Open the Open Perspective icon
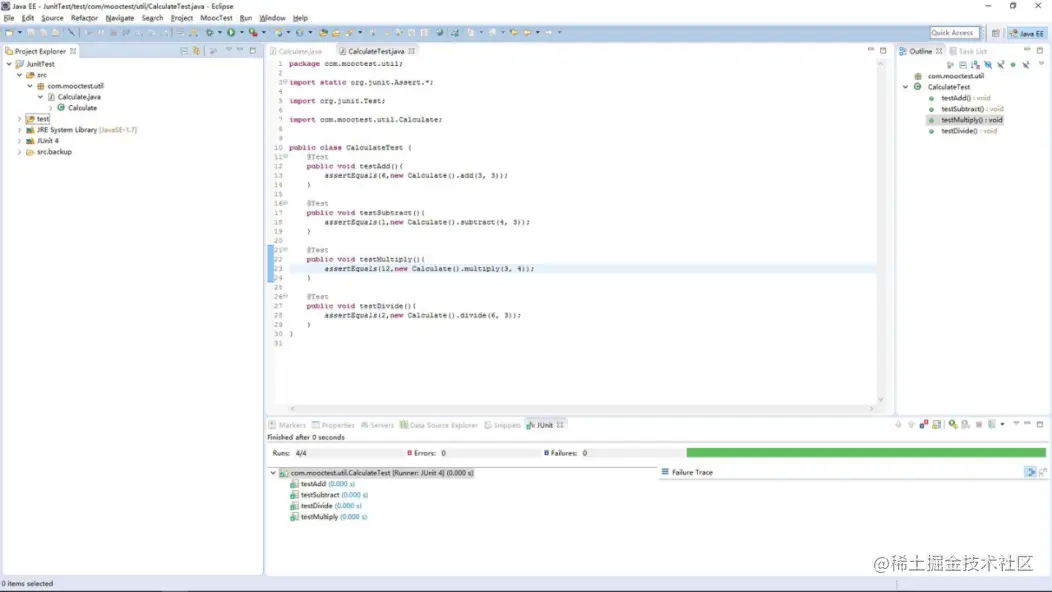 [996, 33]
